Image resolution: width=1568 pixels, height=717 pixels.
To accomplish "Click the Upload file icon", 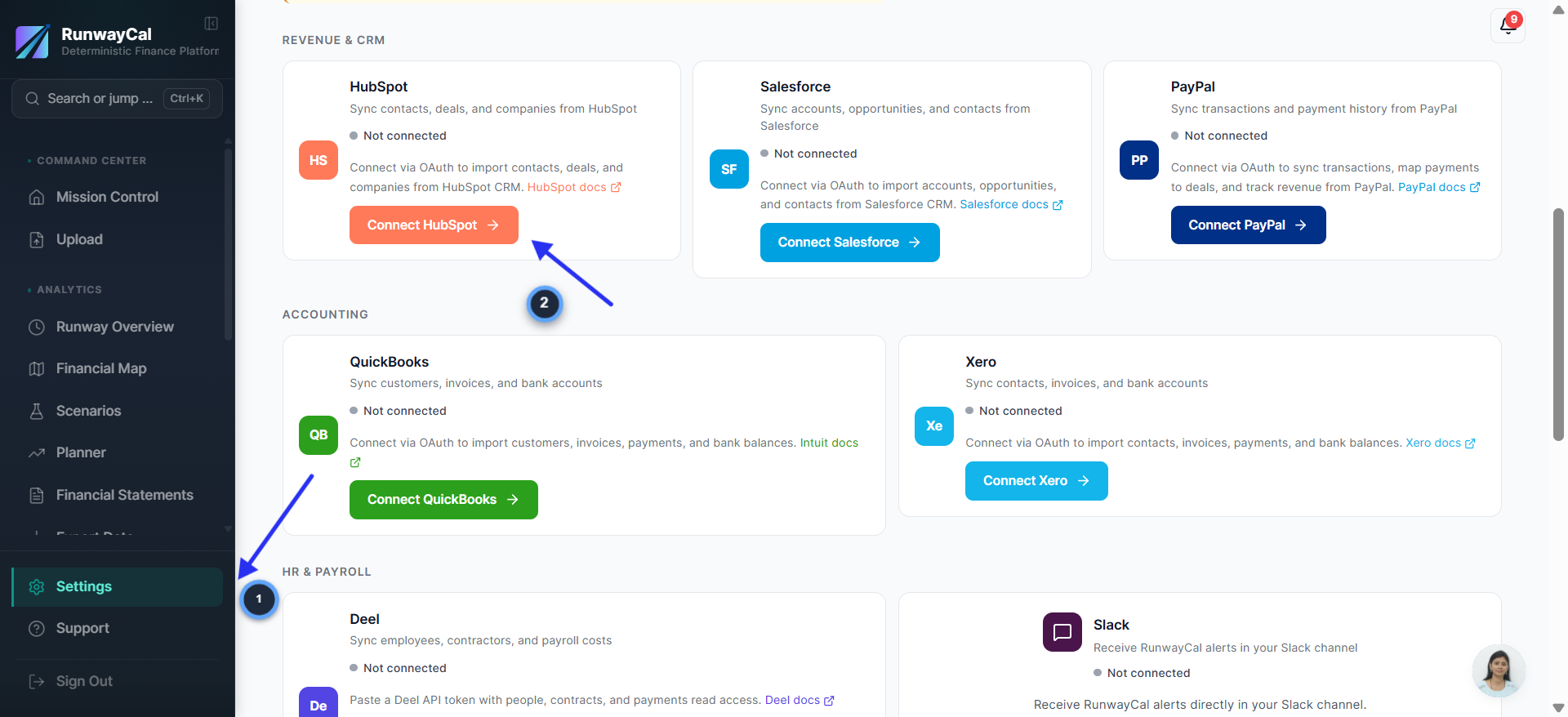I will coord(37,239).
